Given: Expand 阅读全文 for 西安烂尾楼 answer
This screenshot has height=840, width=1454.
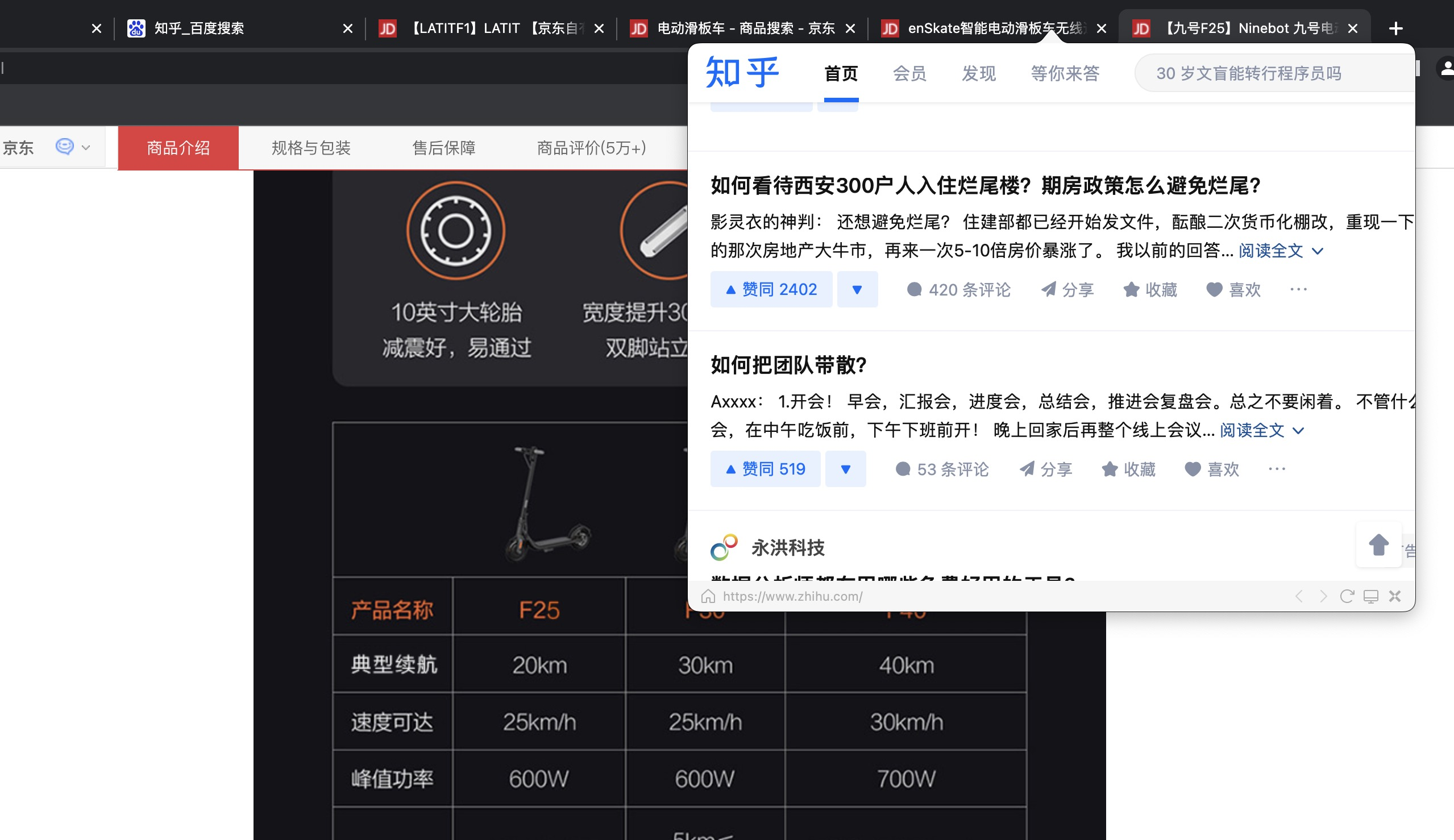Looking at the screenshot, I should pos(1281,251).
